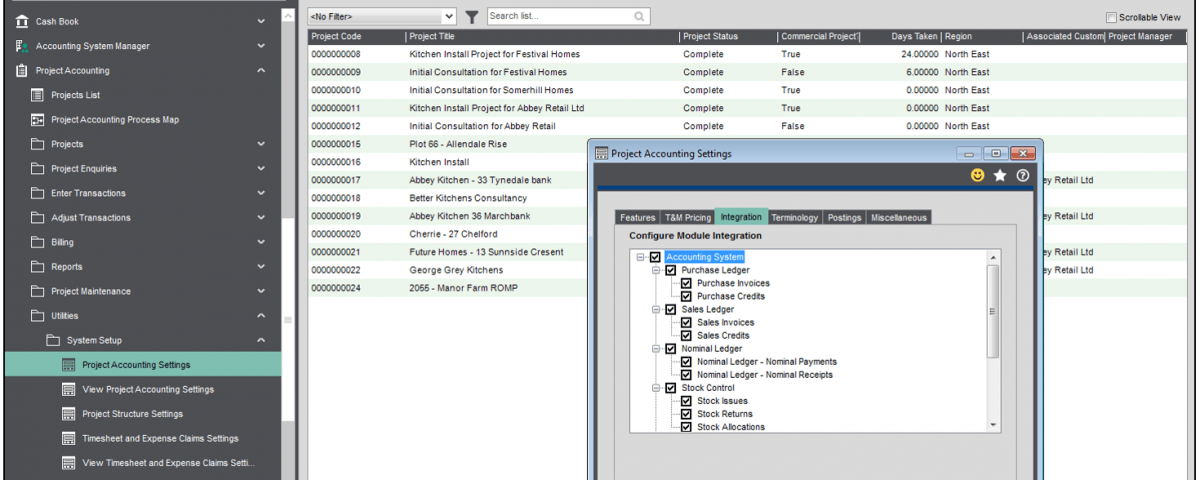Image resolution: width=1200 pixels, height=480 pixels.
Task: Toggle the Accounting System checkbox
Action: coord(655,257)
